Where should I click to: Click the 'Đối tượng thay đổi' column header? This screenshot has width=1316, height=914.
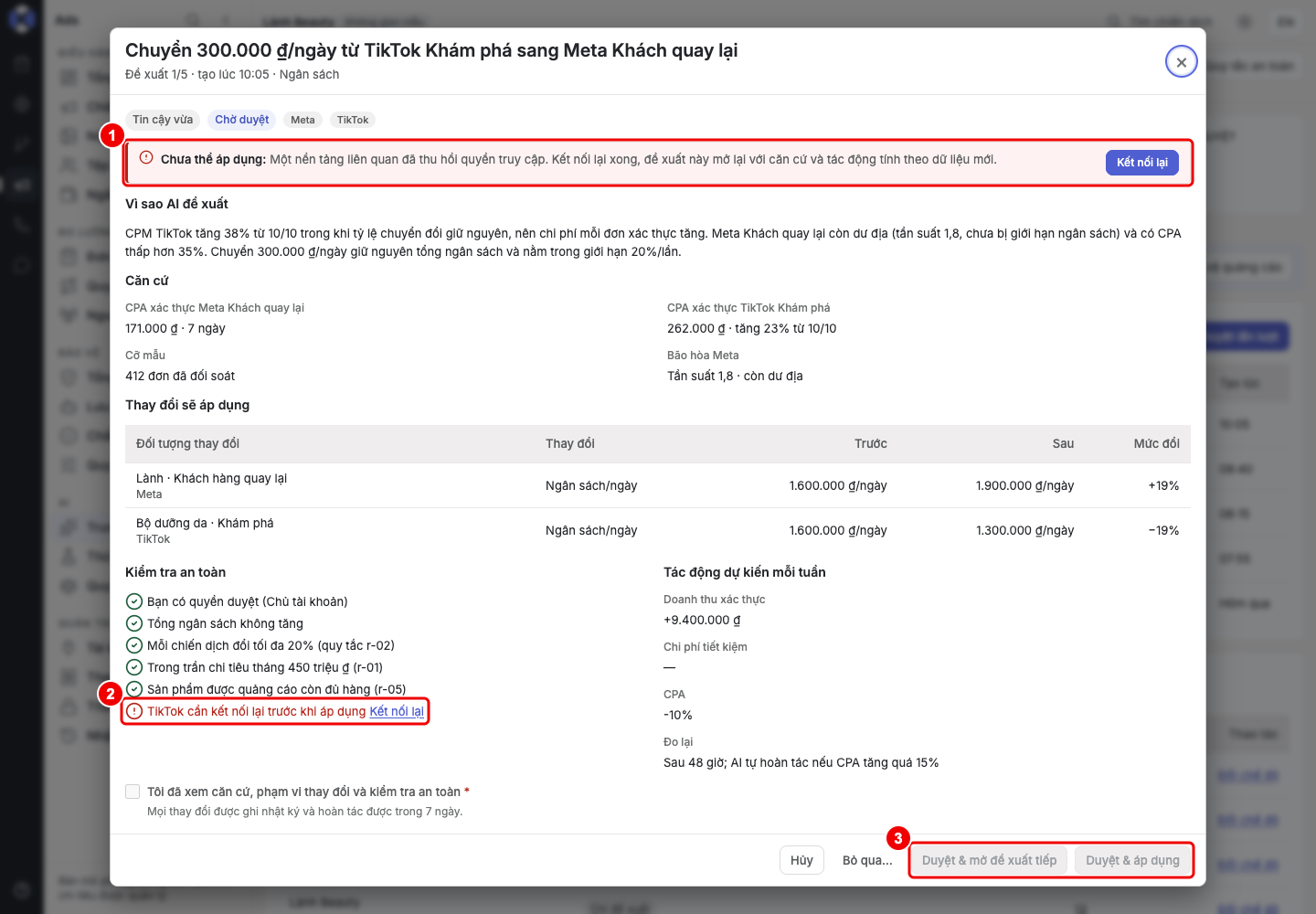tap(187, 443)
